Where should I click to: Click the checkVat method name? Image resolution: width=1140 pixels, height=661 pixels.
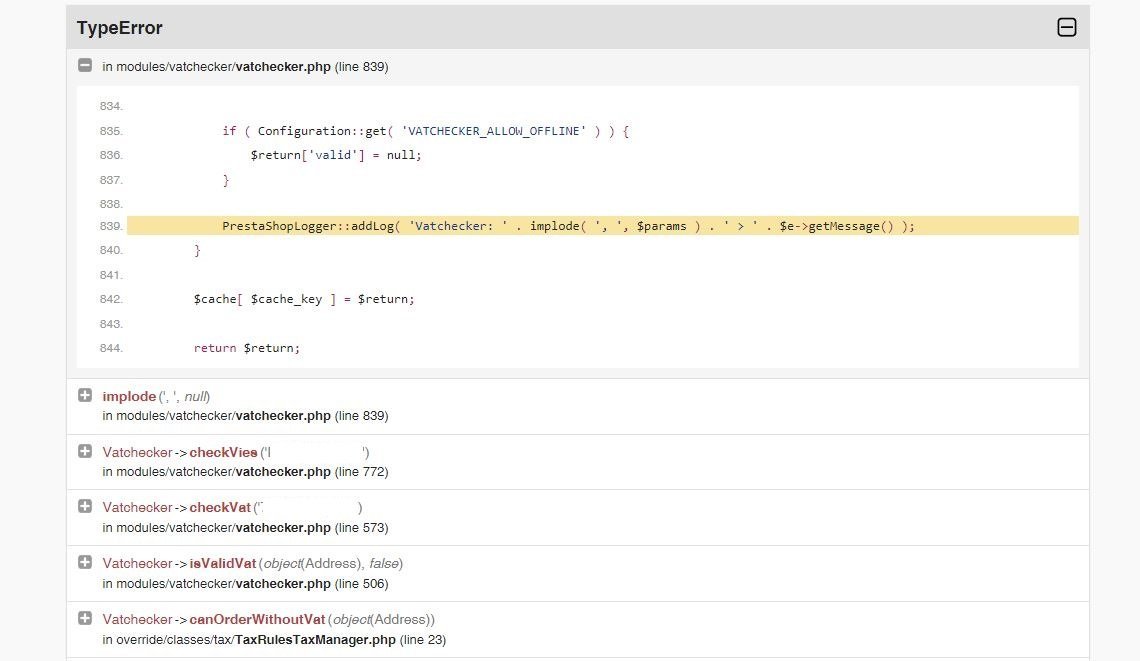tap(220, 508)
